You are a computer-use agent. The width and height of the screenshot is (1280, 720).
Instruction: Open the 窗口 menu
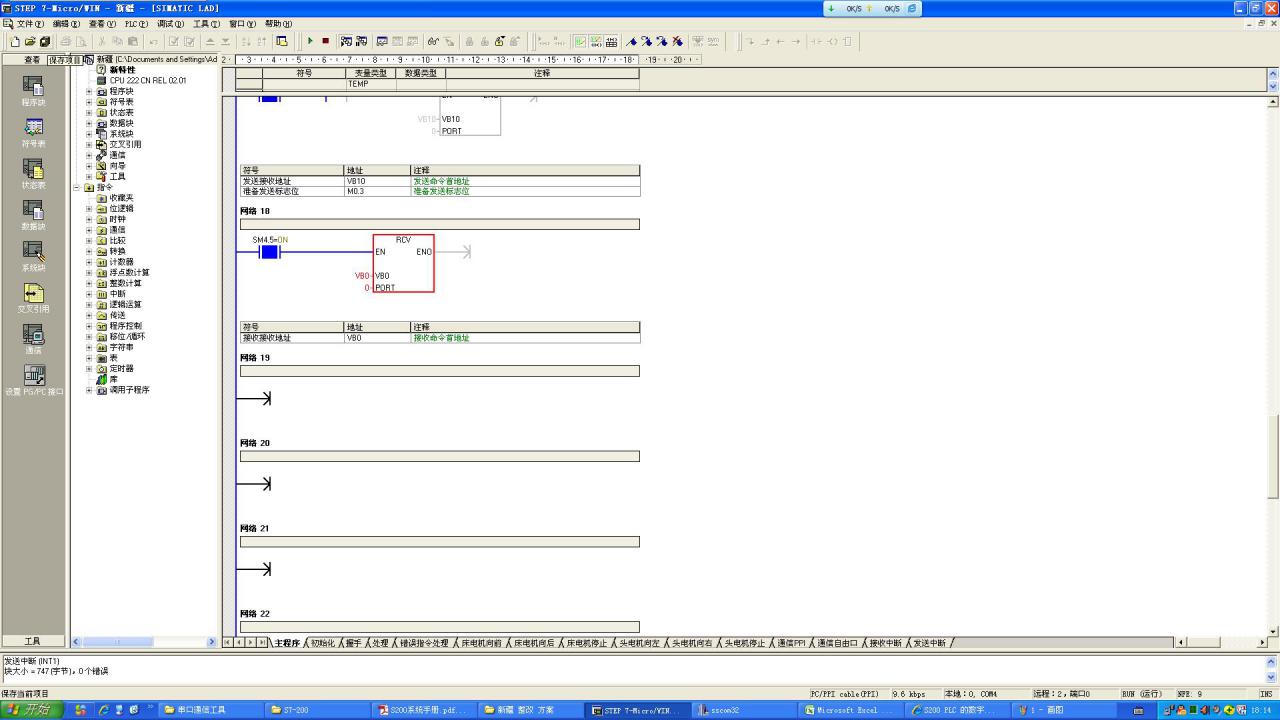(242, 23)
